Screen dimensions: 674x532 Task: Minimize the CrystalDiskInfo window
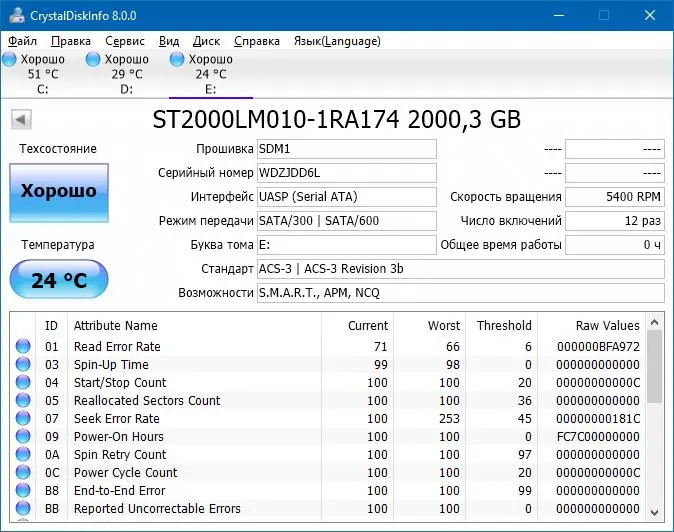point(559,15)
